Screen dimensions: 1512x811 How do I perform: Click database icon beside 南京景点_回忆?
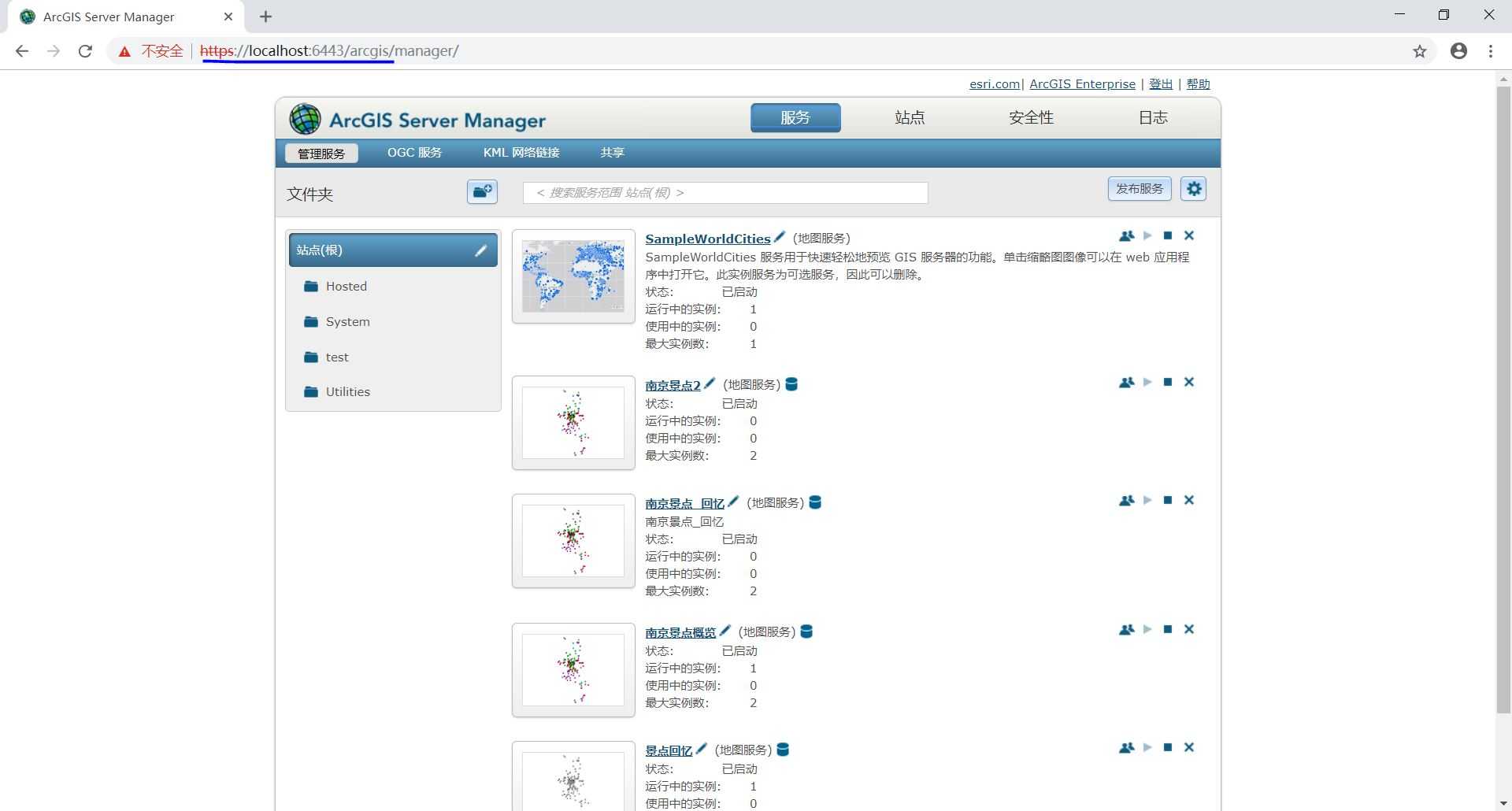click(x=815, y=502)
